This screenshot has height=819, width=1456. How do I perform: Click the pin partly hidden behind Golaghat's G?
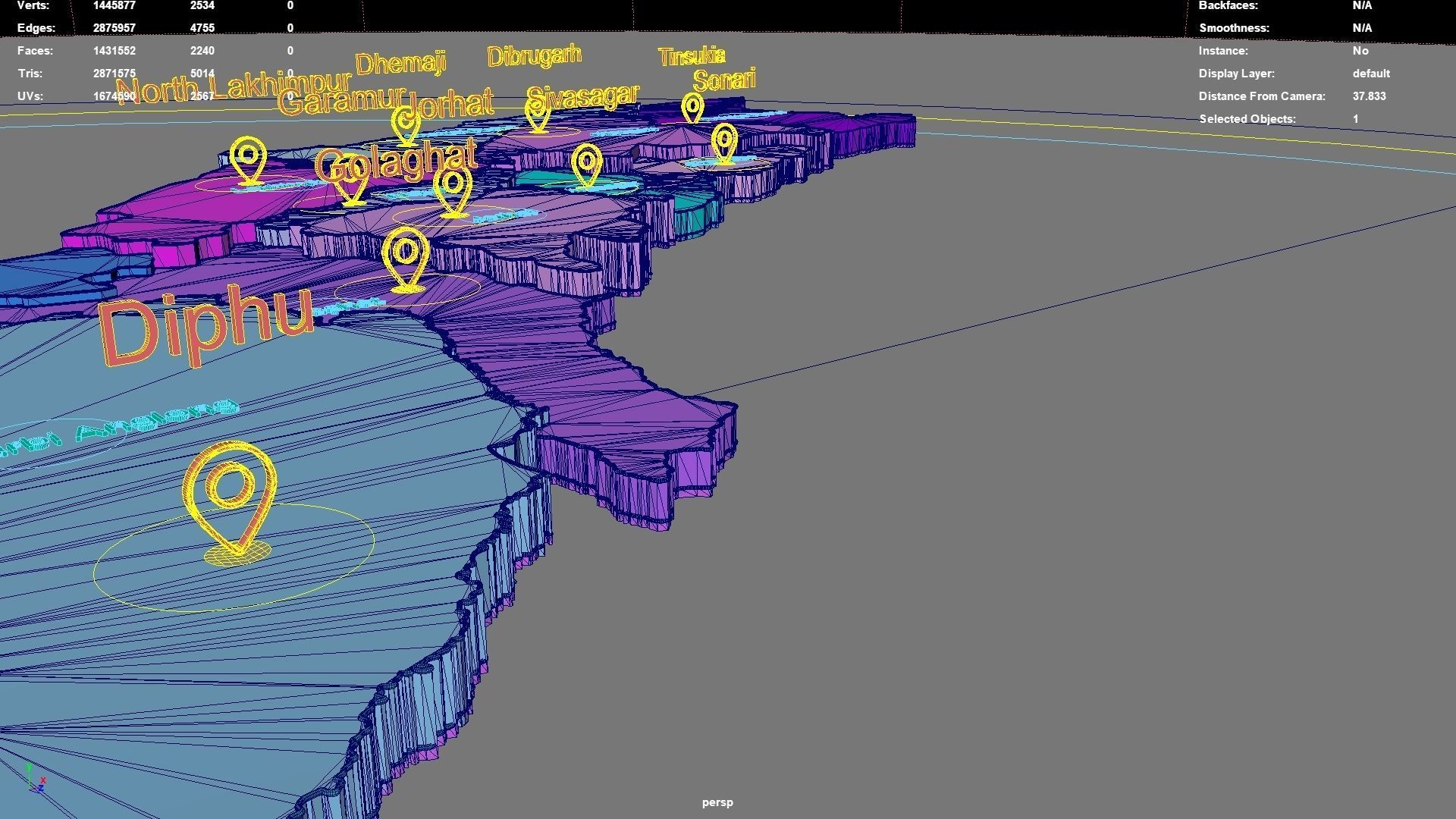(x=352, y=186)
